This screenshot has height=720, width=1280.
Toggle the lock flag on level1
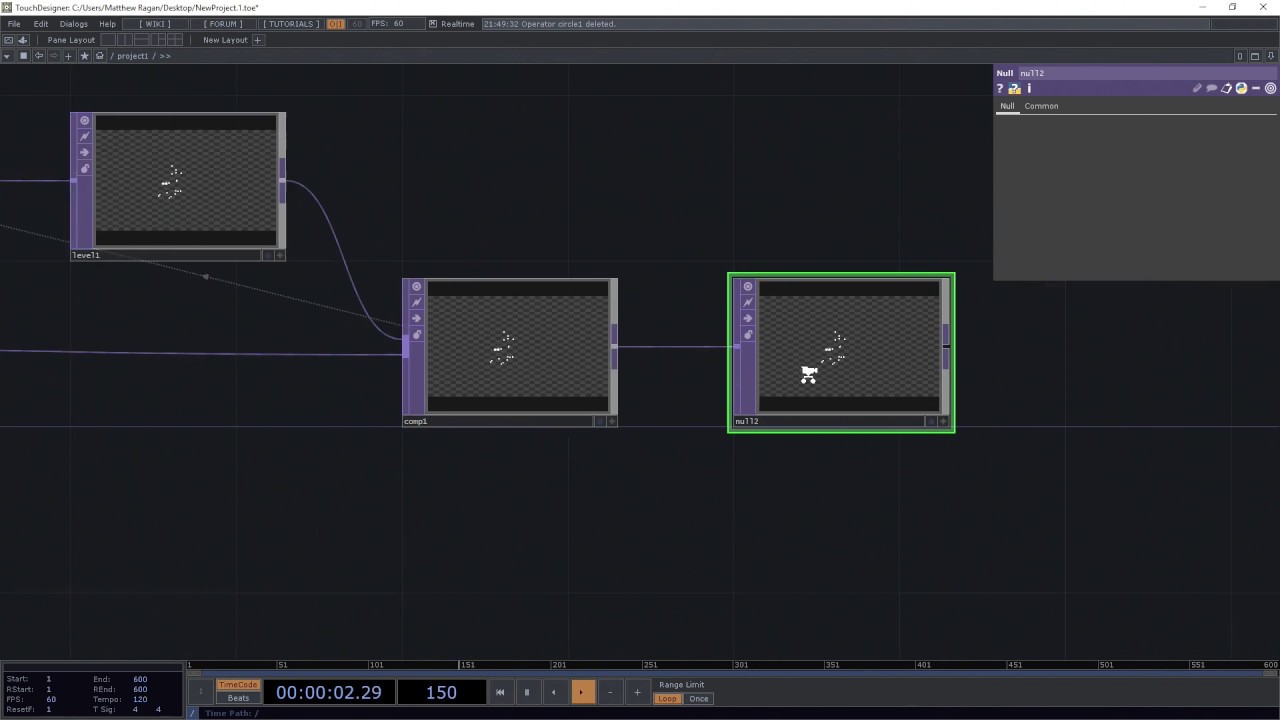[84, 169]
